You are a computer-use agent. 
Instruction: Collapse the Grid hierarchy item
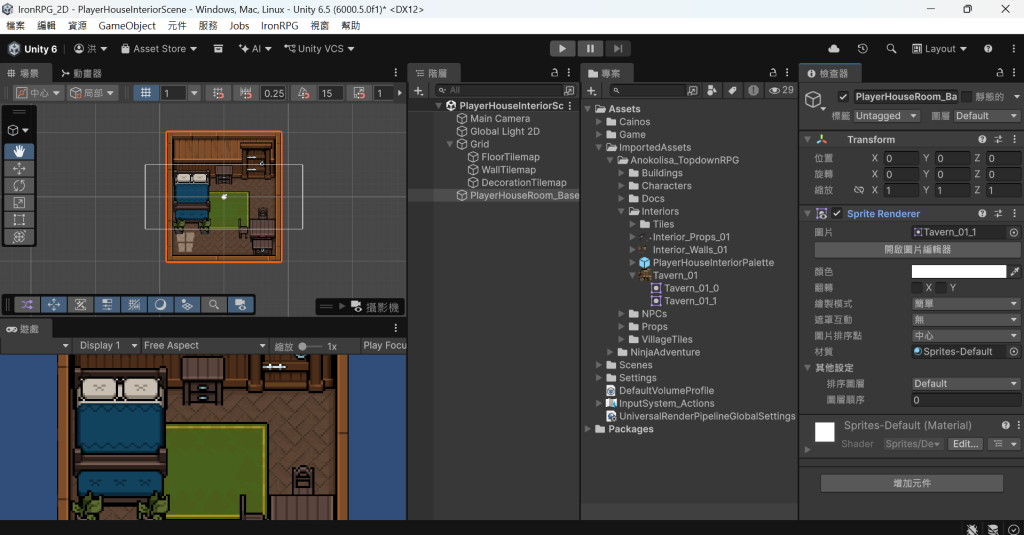[450, 144]
